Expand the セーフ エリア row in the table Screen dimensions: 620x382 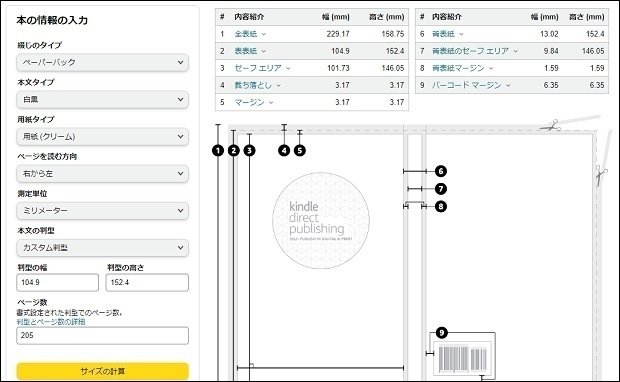click(x=262, y=68)
